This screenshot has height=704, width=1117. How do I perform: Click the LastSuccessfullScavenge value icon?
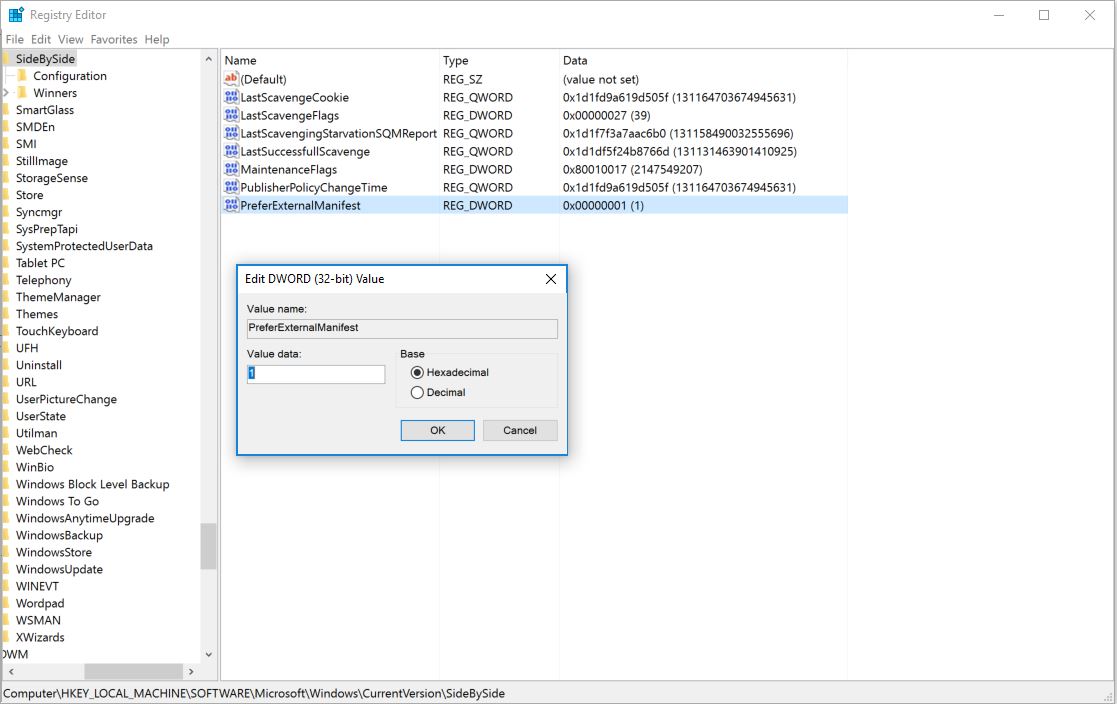coord(231,151)
